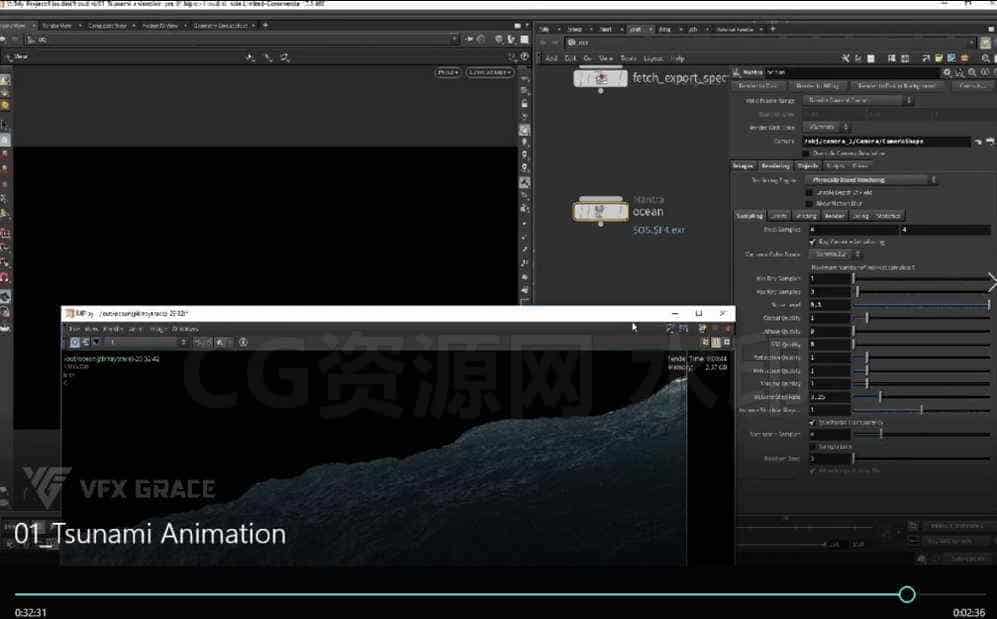Open the Valid Frame Range dropdown

click(858, 100)
